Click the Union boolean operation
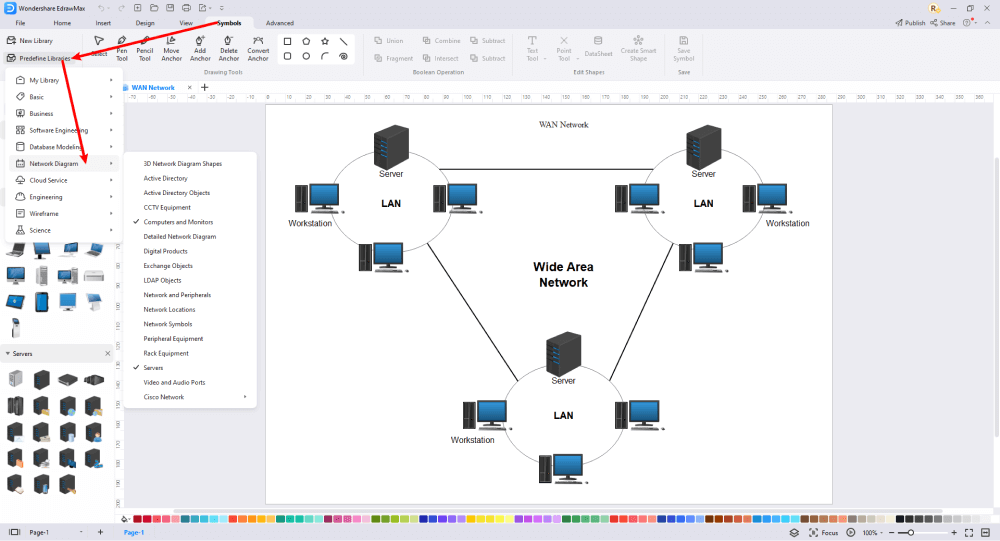This screenshot has width=1000, height=541. 389,40
